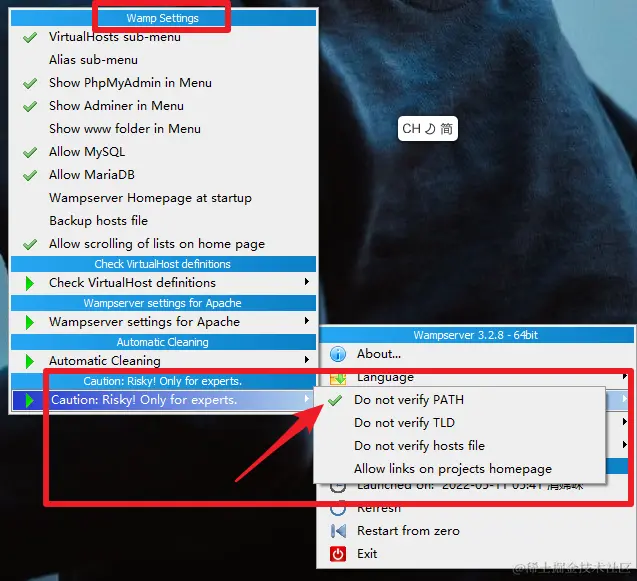Click the moon icon in IME indicator
The height and width of the screenshot is (581, 637).
coord(430,129)
